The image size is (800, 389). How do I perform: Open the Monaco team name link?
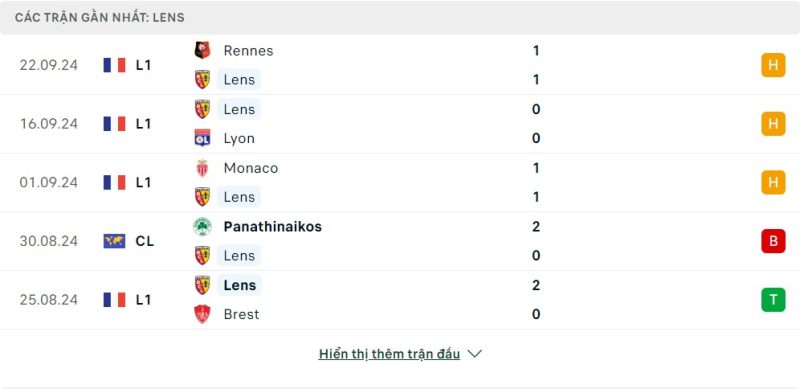click(x=251, y=168)
